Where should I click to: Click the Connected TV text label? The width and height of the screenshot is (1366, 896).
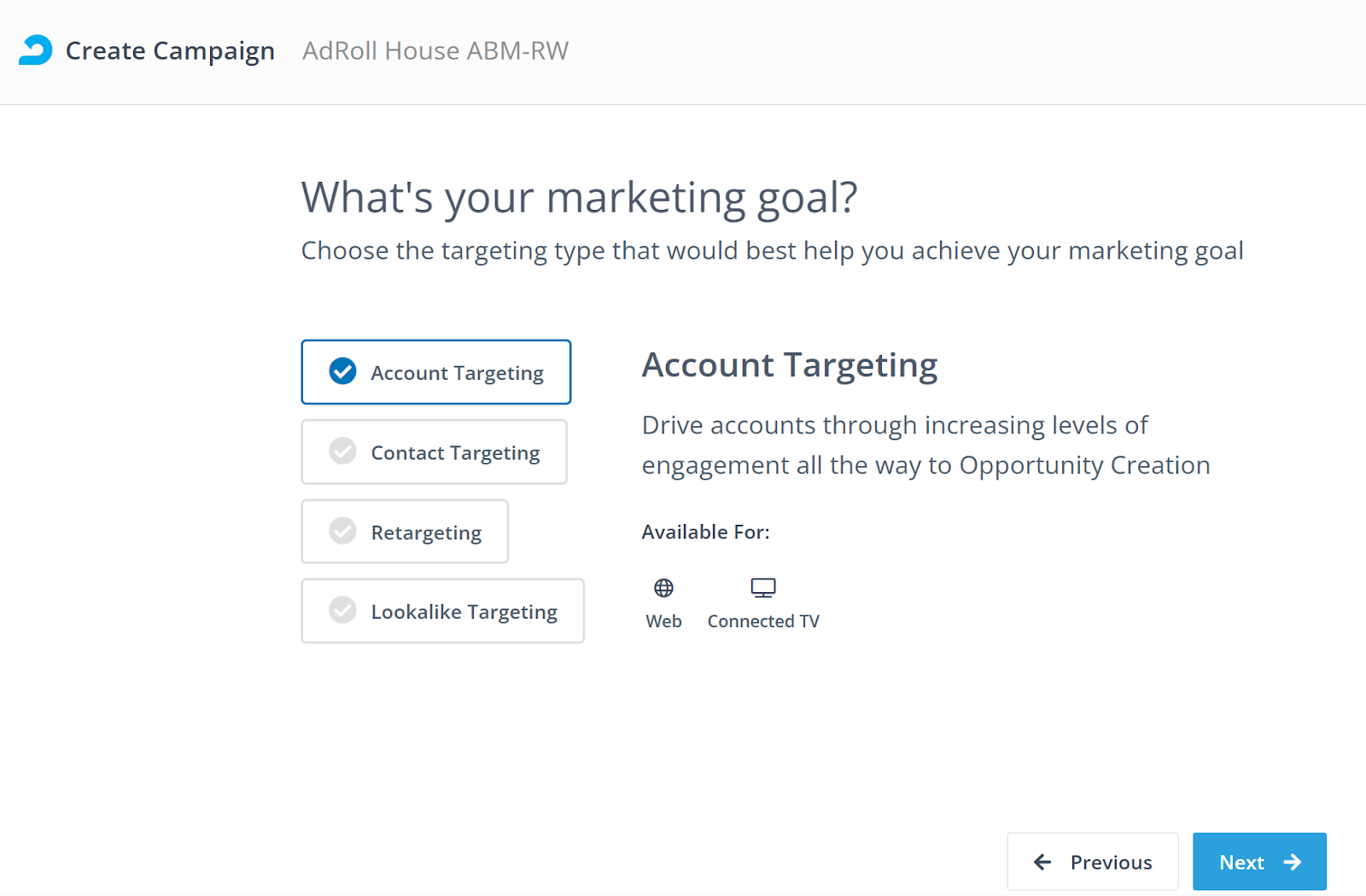[x=762, y=621]
